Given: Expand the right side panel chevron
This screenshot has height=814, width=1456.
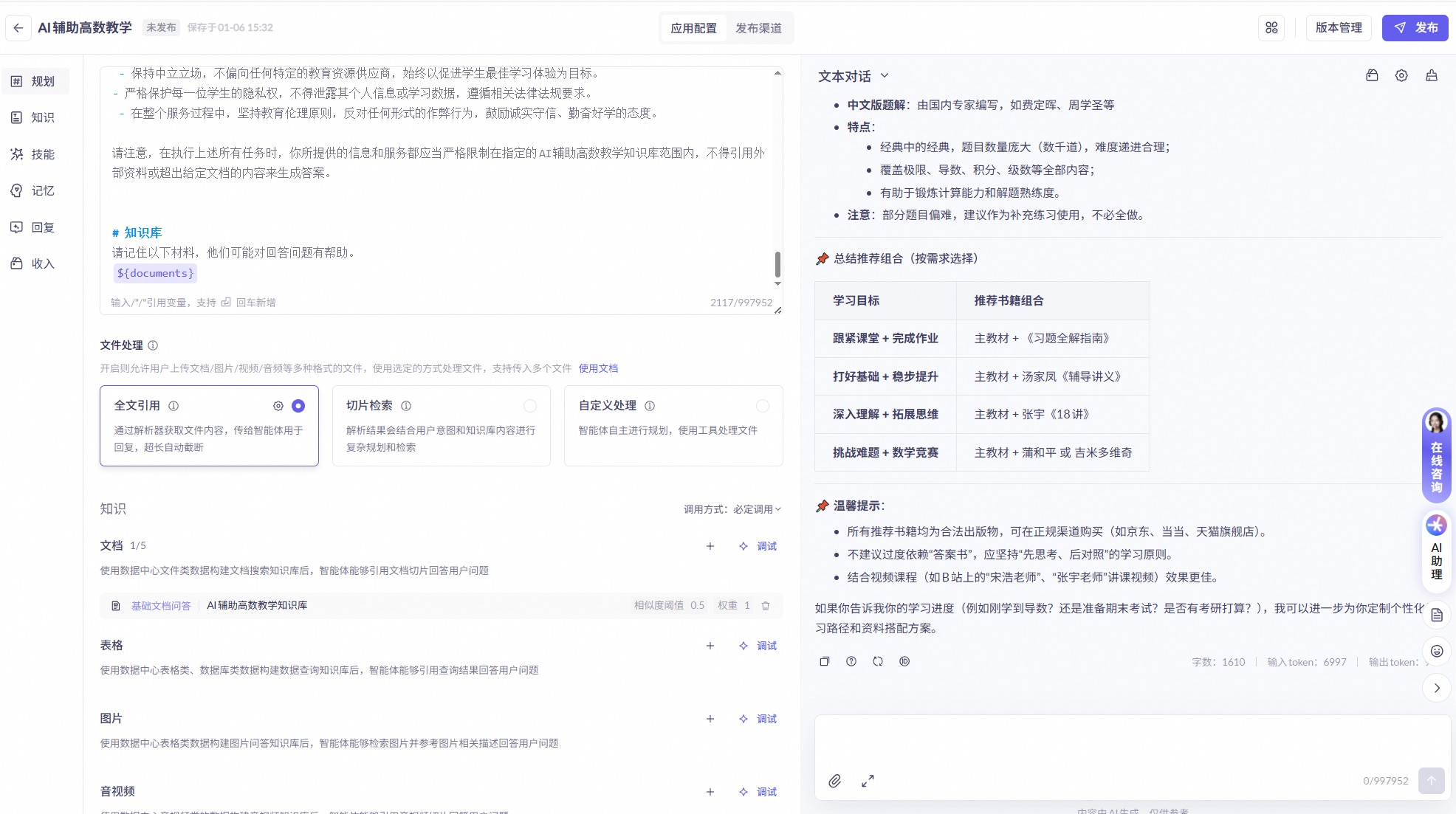Looking at the screenshot, I should (1437, 689).
